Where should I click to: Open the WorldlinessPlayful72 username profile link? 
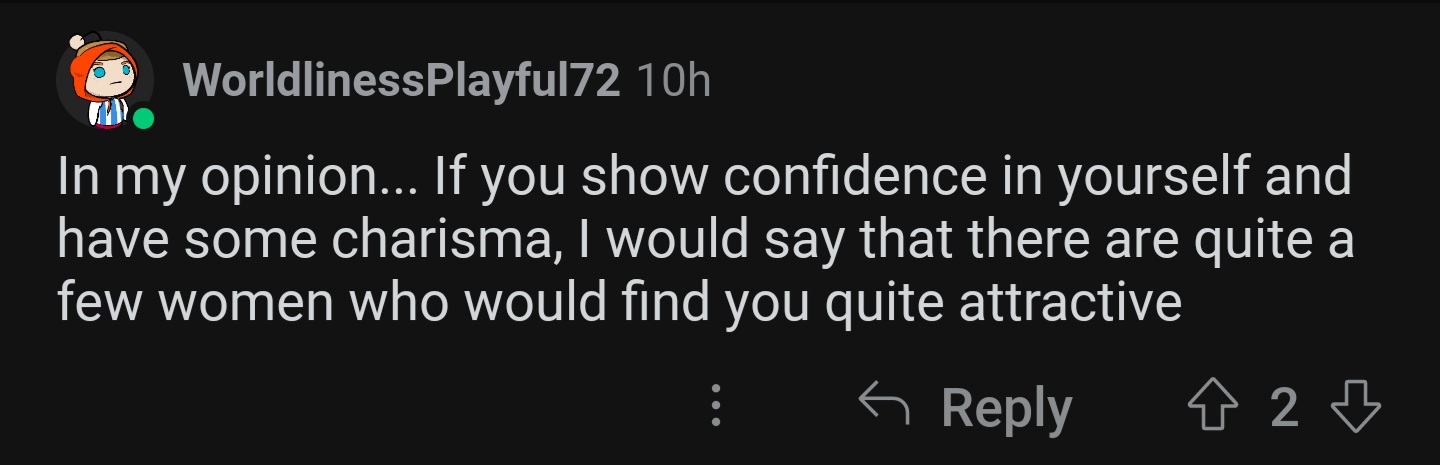point(402,81)
